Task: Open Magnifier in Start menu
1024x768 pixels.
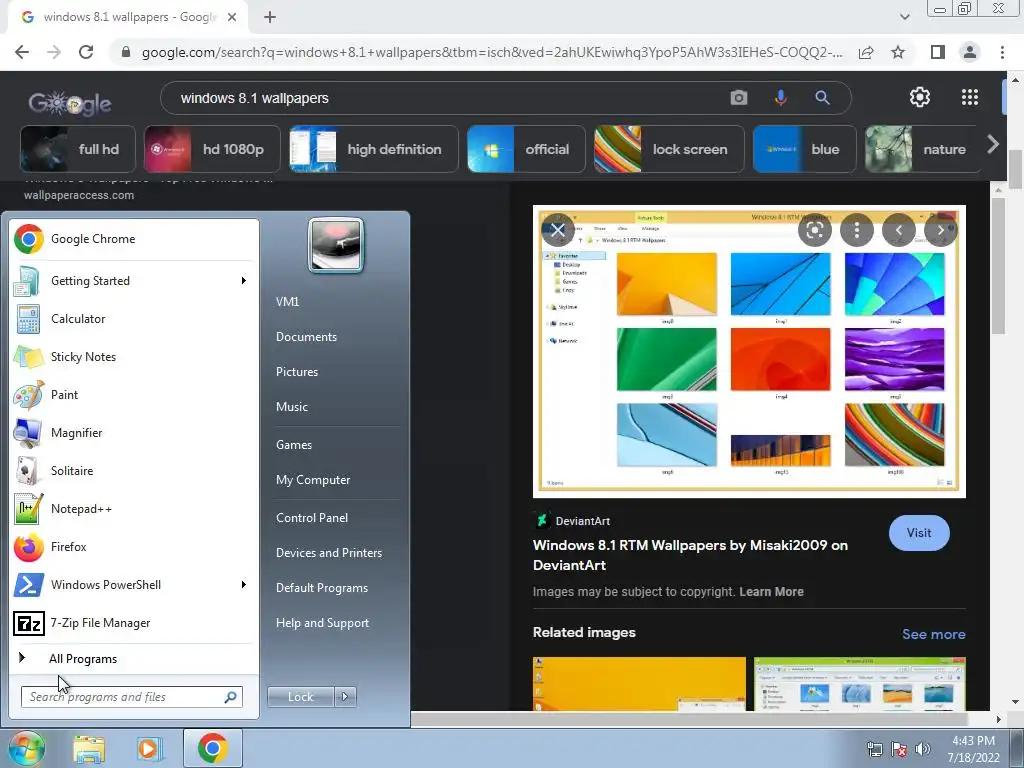Action: (134, 432)
